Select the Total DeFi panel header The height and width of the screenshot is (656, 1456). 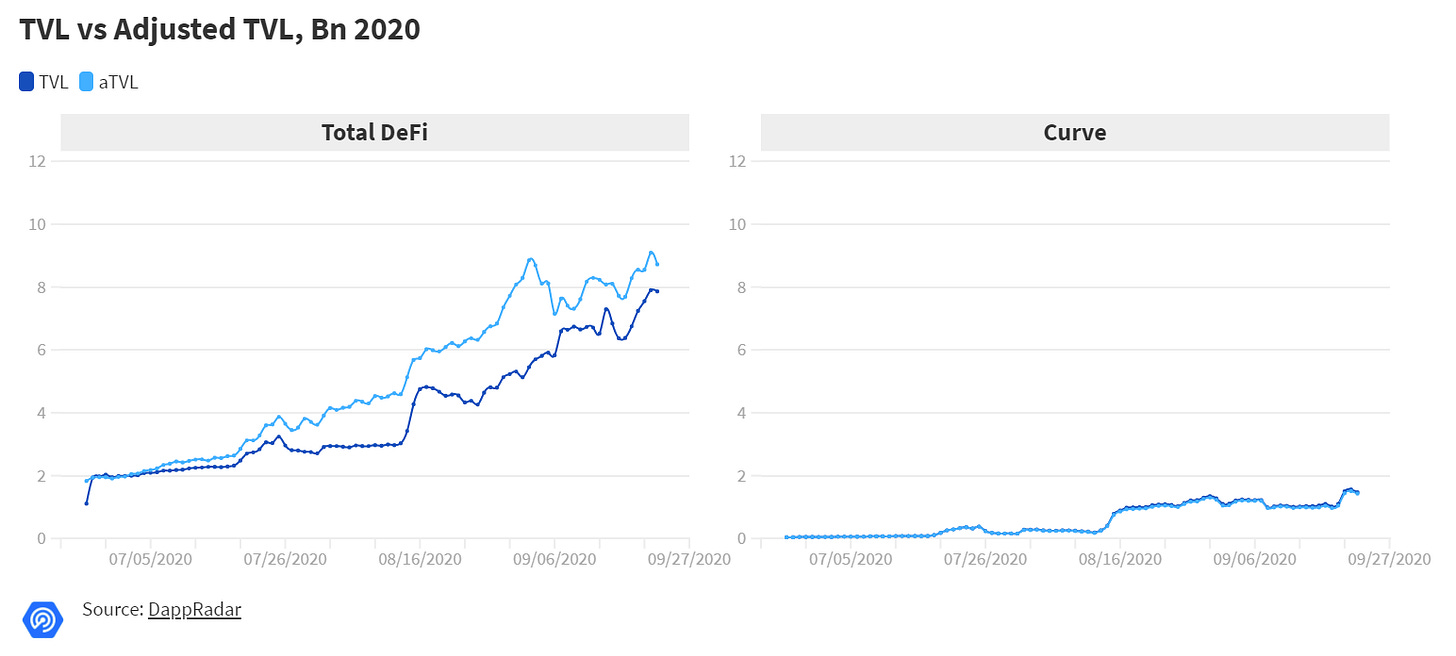(375, 132)
